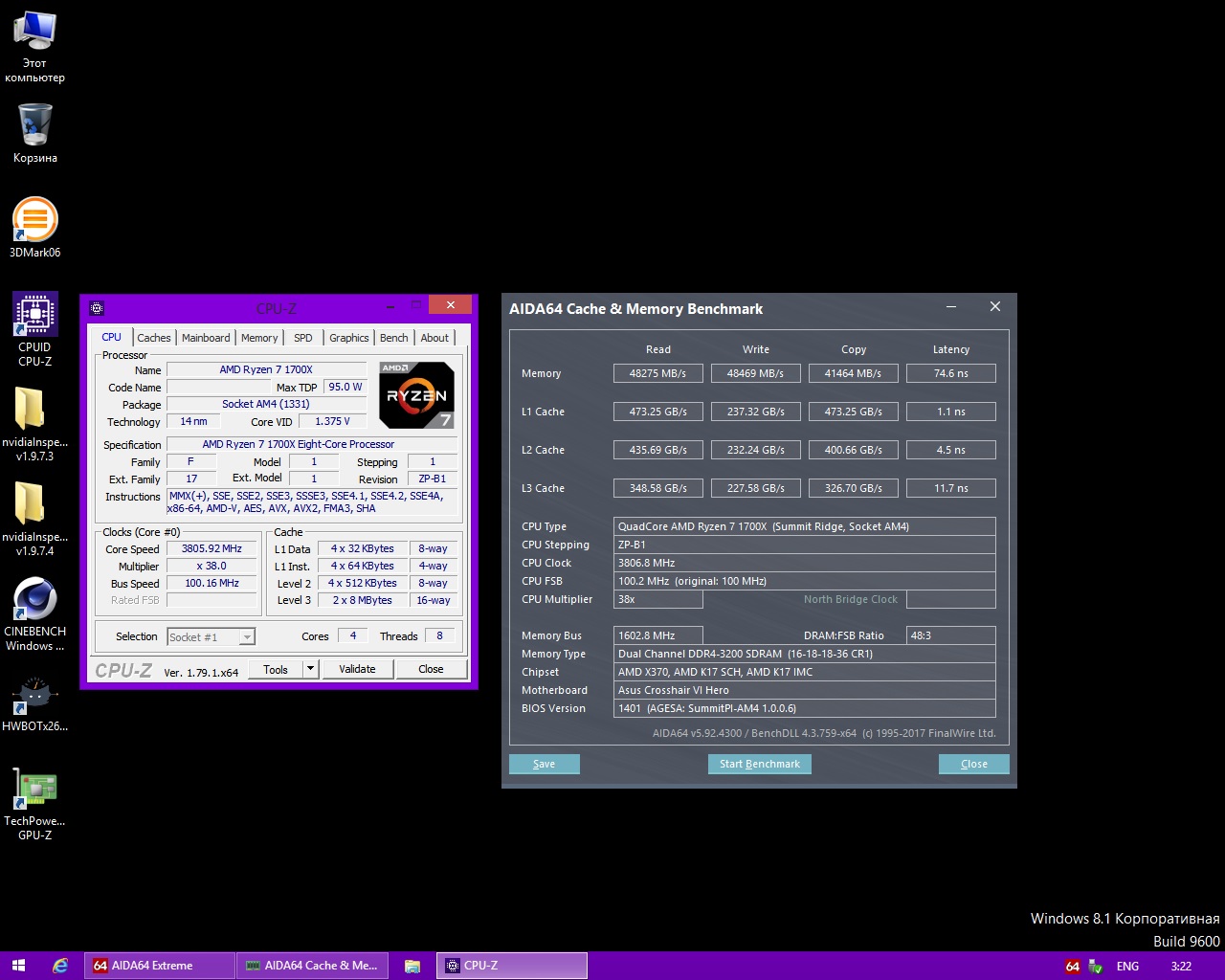This screenshot has height=980, width=1225.
Task: Click the Memory Write value 48469 MB/s
Action: click(756, 373)
